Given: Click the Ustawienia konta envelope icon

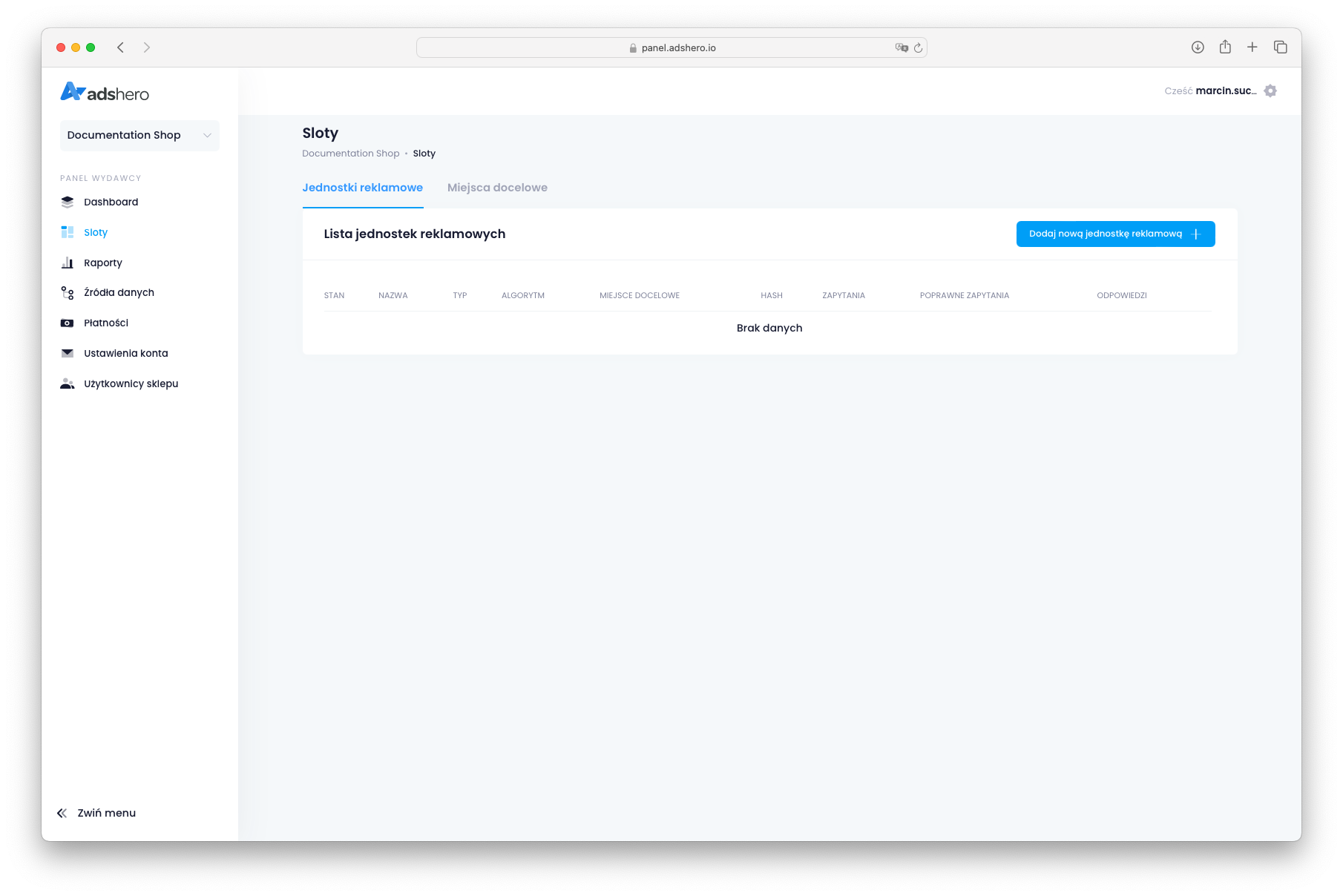Looking at the screenshot, I should tap(68, 354).
